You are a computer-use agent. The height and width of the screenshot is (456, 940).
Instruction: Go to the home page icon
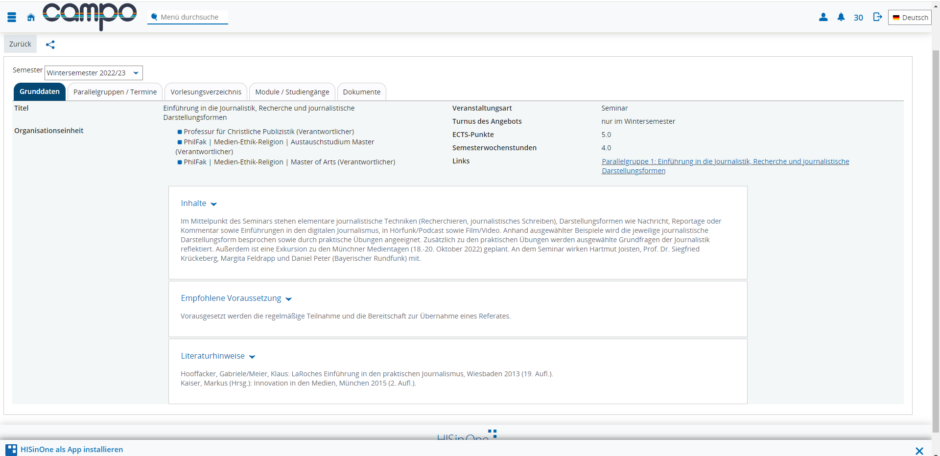(x=31, y=18)
